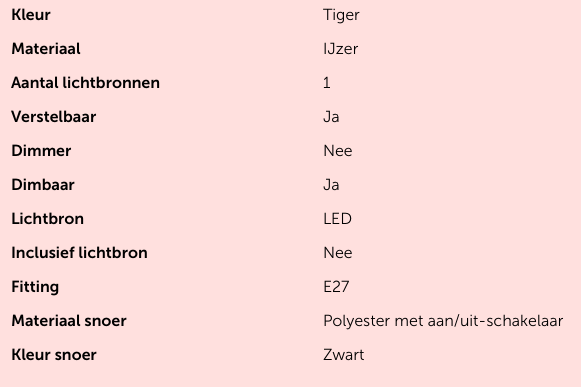581x387 pixels.
Task: Click the LED value
Action: [x=337, y=219]
